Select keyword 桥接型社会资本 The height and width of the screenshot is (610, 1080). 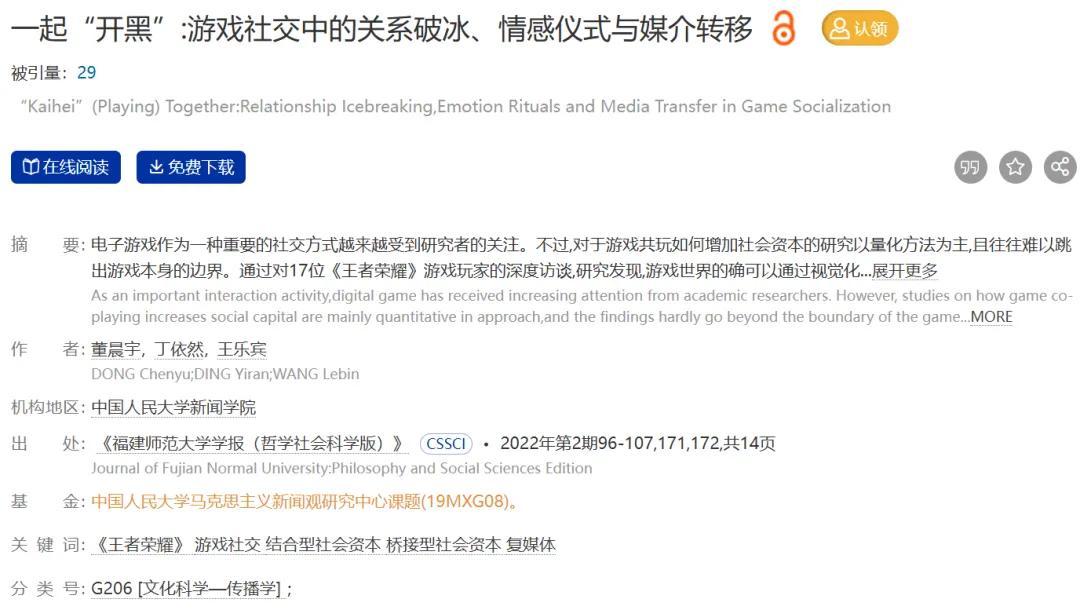444,545
